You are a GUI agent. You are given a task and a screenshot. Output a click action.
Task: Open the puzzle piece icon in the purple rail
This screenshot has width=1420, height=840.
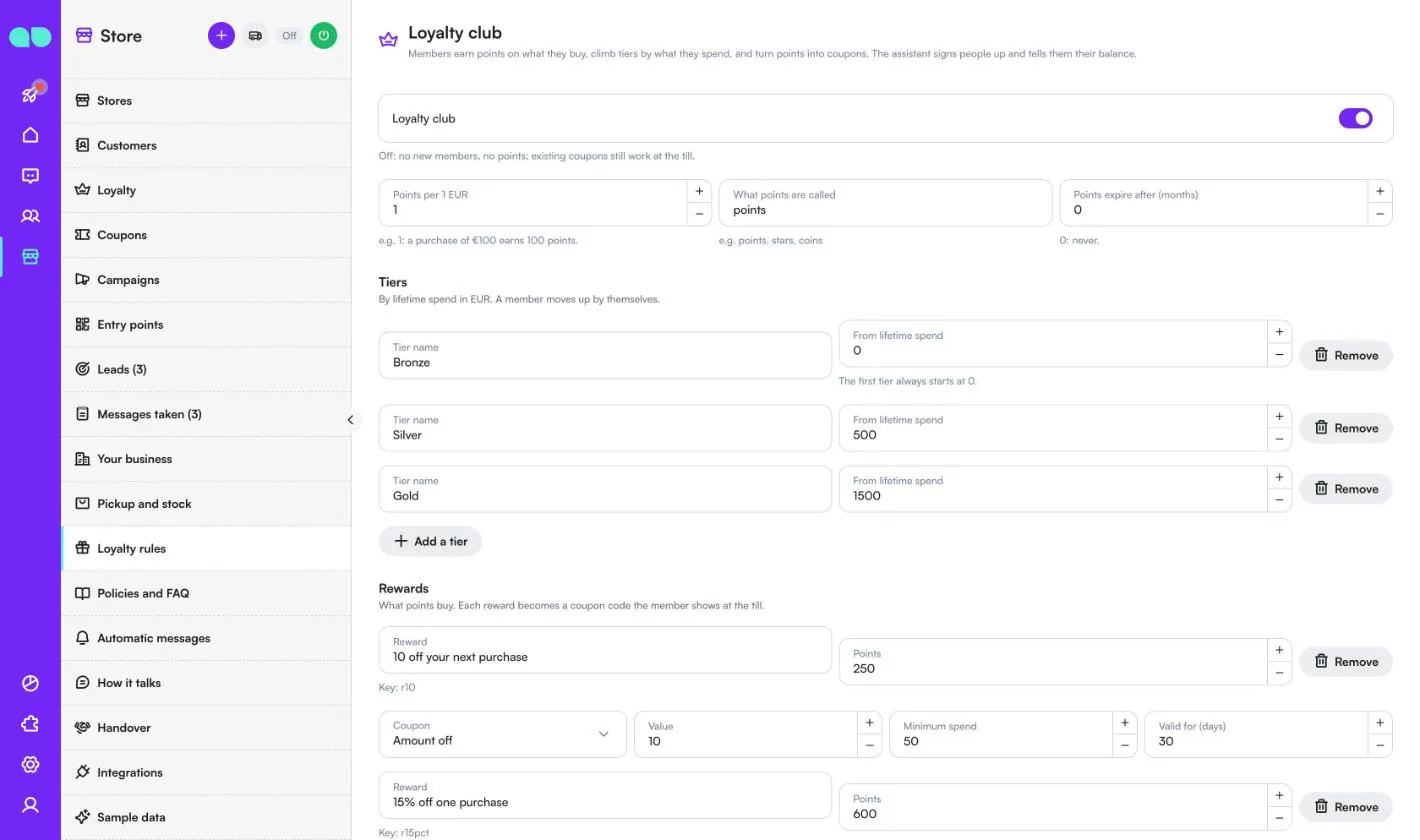point(30,724)
